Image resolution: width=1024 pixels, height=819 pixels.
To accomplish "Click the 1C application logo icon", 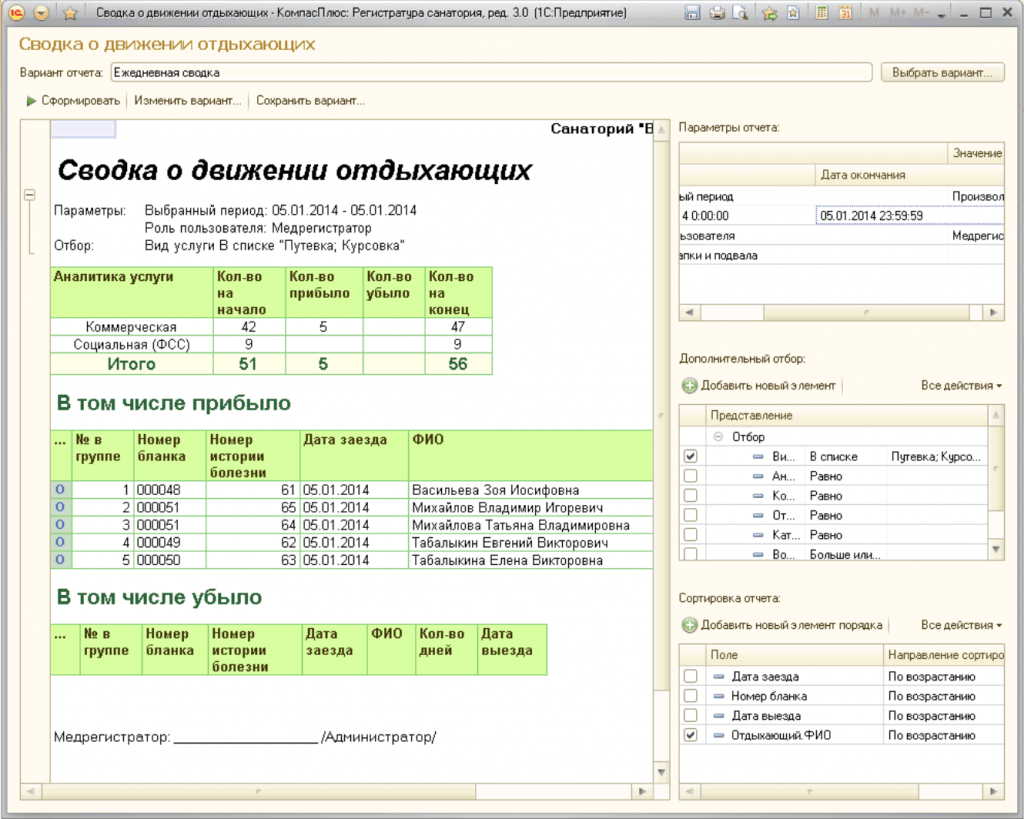I will tap(17, 14).
